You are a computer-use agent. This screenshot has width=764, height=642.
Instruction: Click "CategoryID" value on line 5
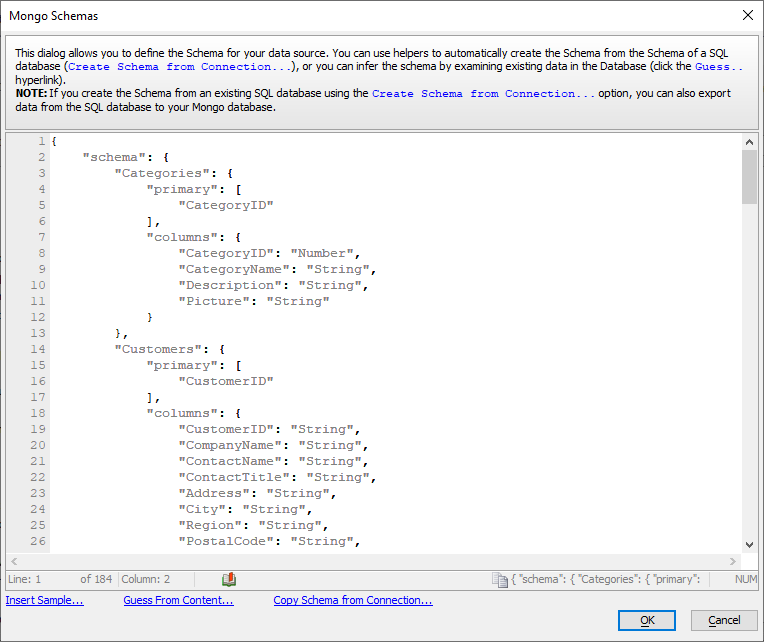[226, 206]
